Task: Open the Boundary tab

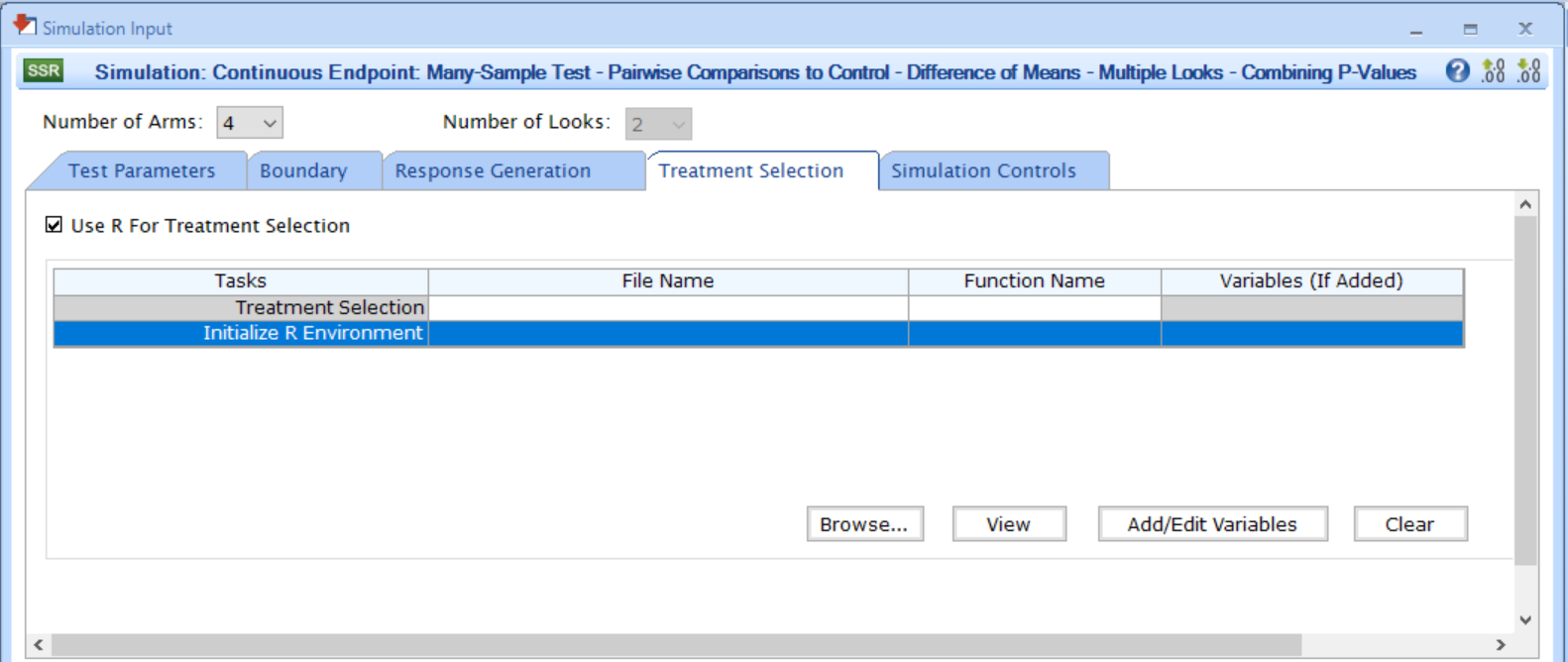Action: point(303,170)
